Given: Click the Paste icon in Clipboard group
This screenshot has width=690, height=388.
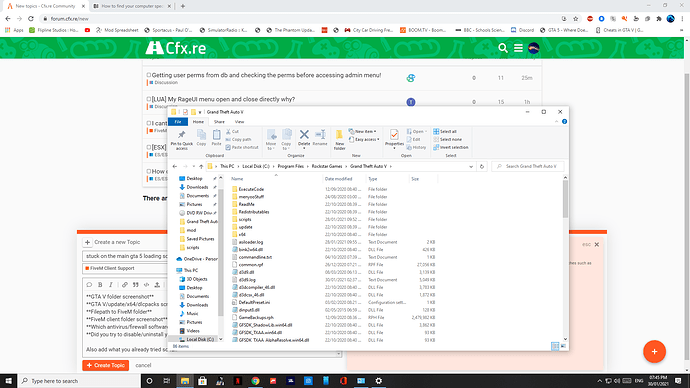Looking at the screenshot, I should coord(217,138).
